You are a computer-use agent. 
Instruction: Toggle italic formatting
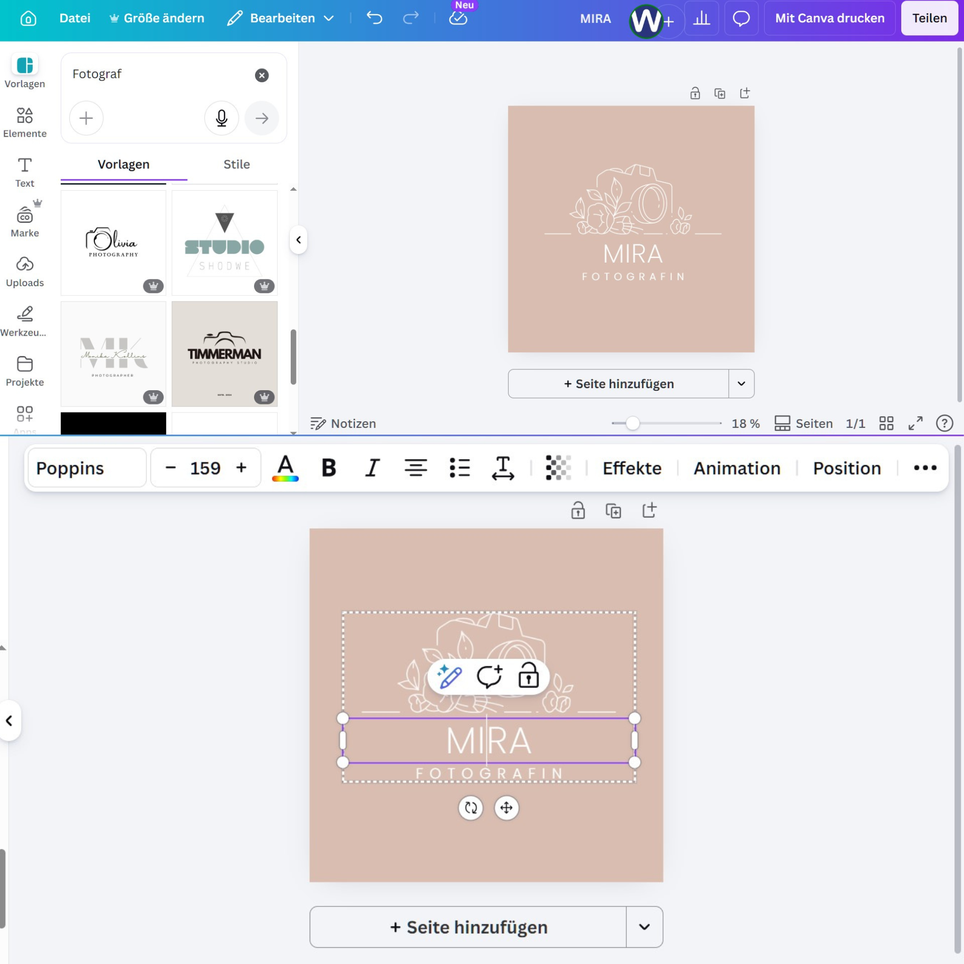coord(372,467)
